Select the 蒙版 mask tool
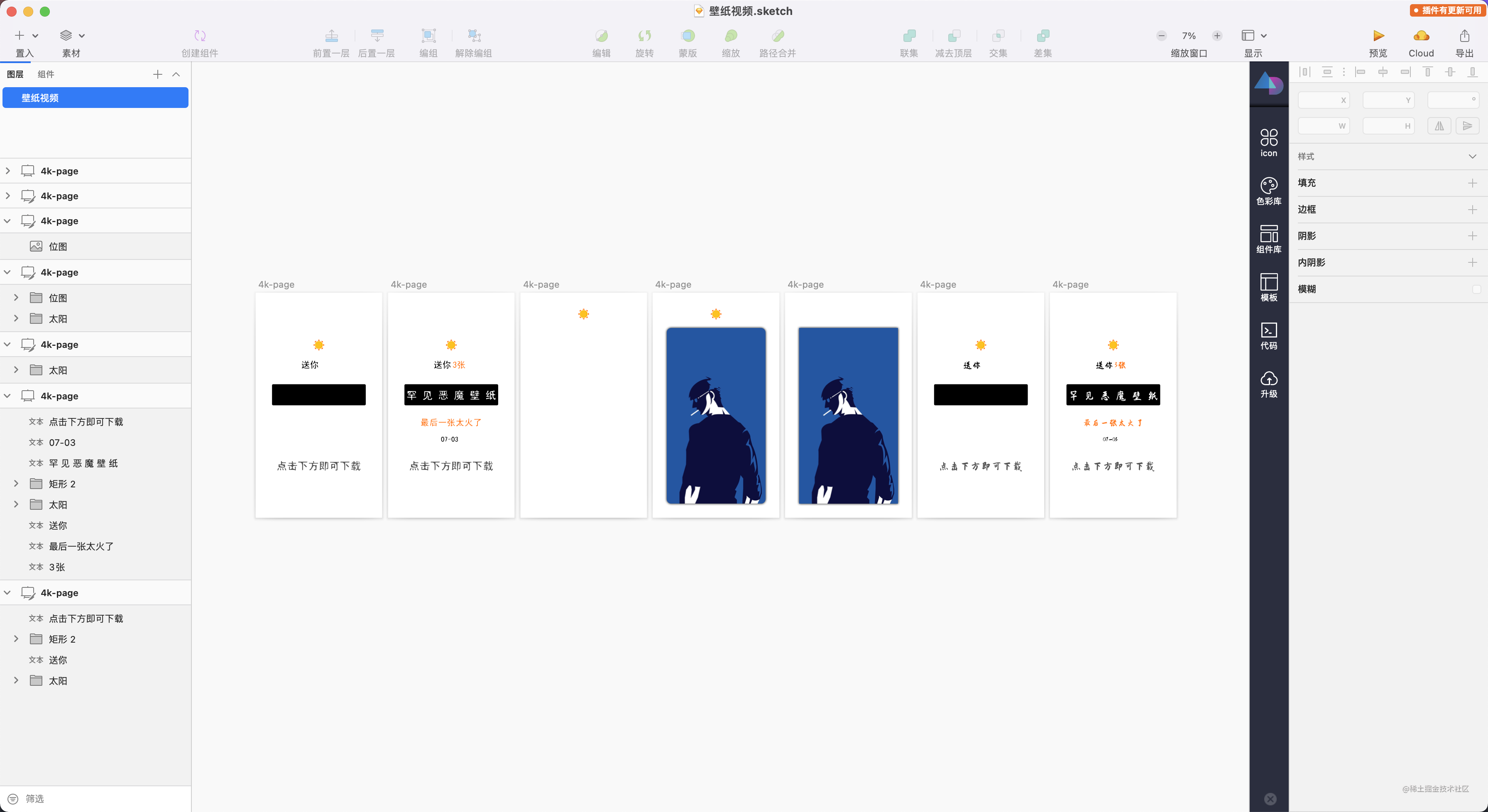 coord(688,36)
